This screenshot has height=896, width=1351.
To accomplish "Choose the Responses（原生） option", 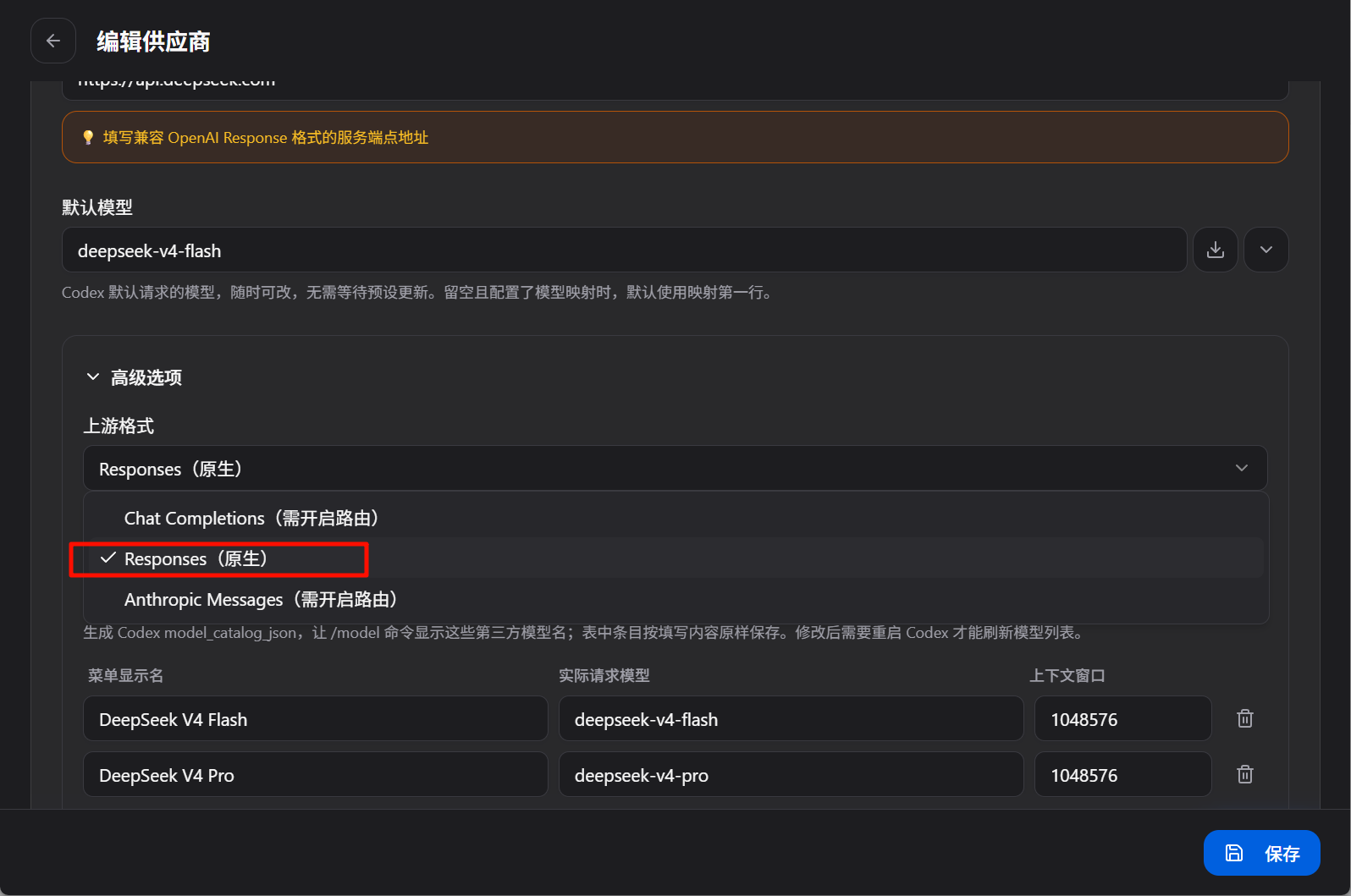I will click(x=675, y=558).
